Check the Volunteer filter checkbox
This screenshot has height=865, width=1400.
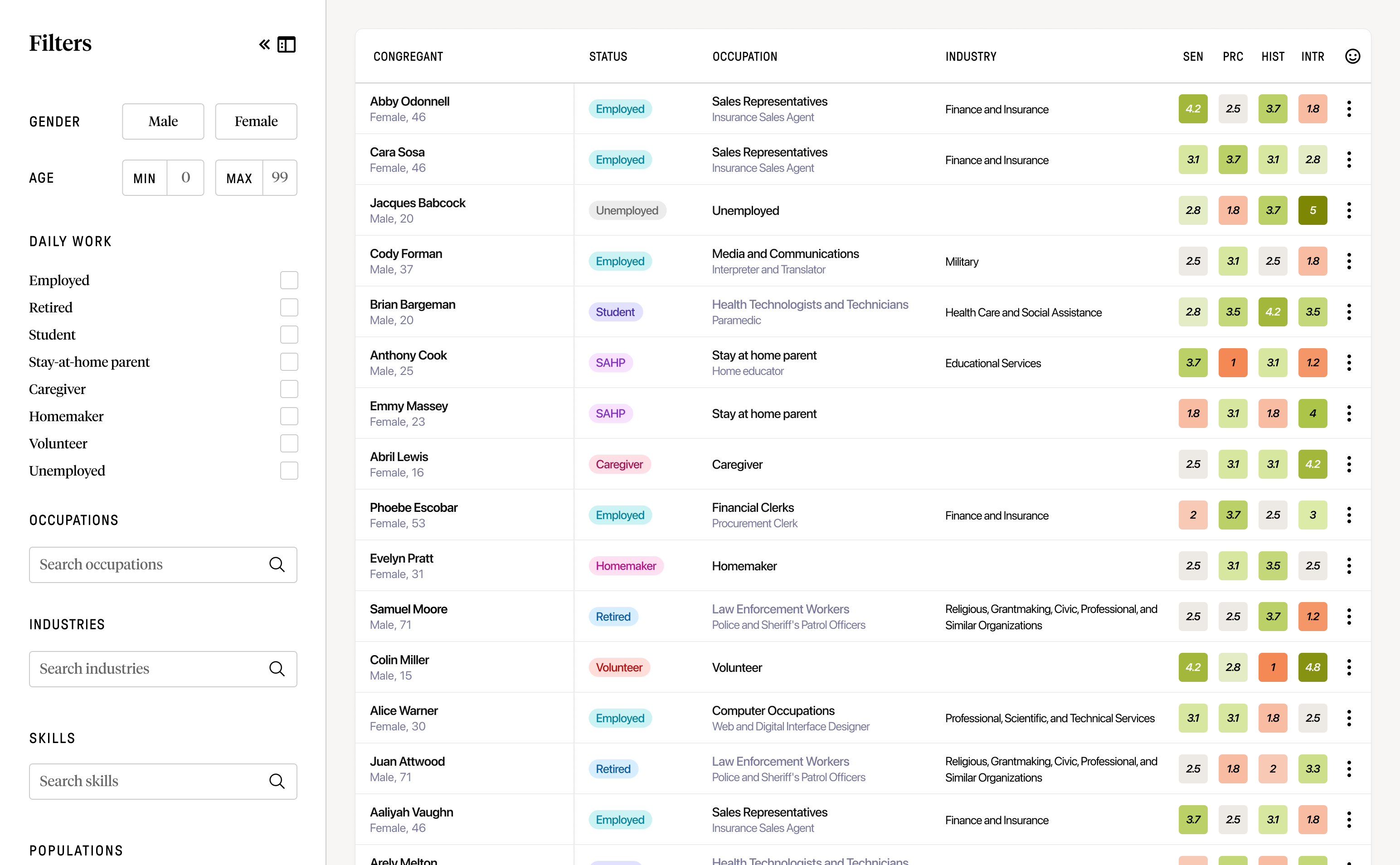click(x=289, y=443)
